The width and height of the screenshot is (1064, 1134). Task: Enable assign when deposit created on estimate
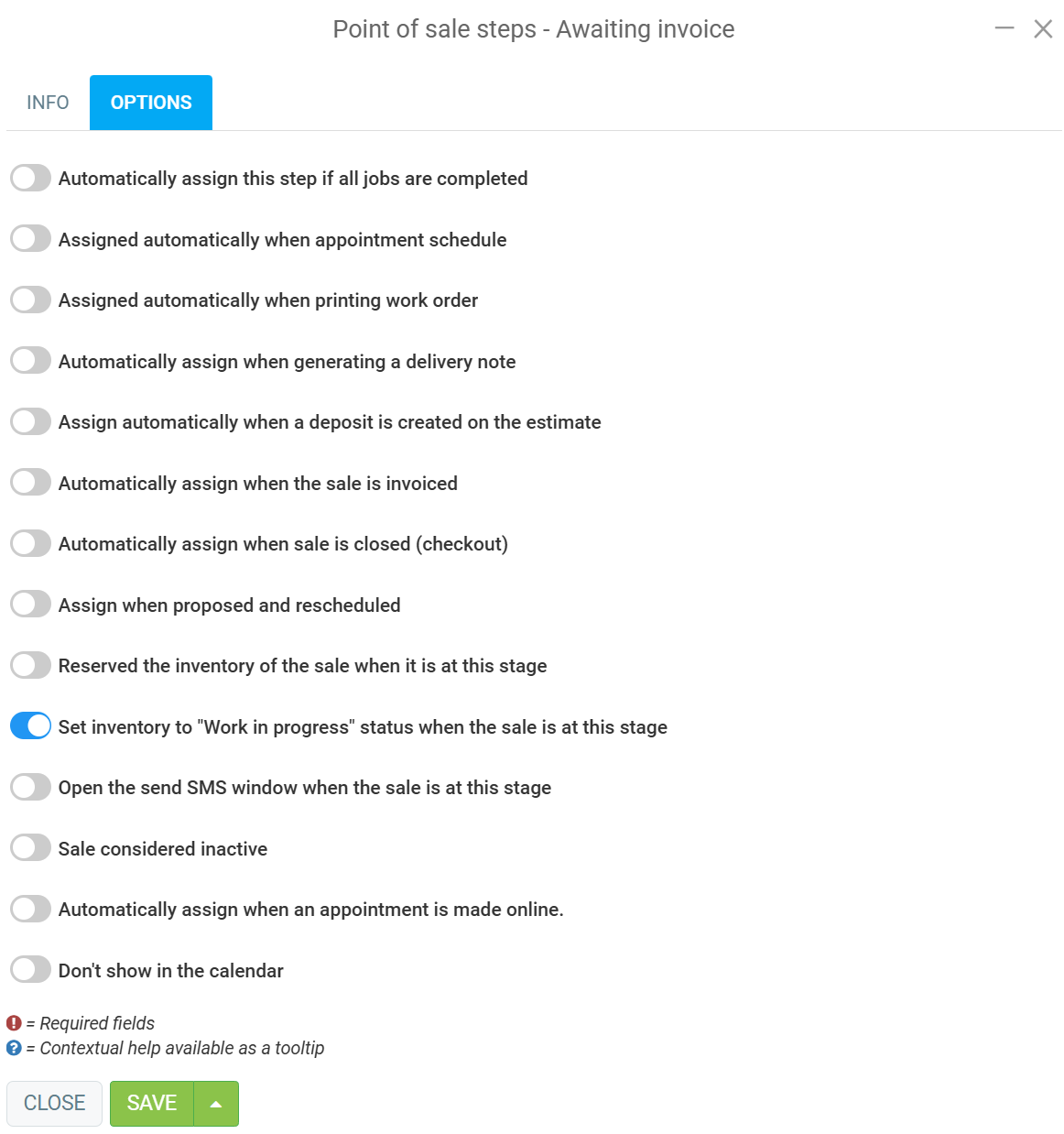(x=30, y=421)
